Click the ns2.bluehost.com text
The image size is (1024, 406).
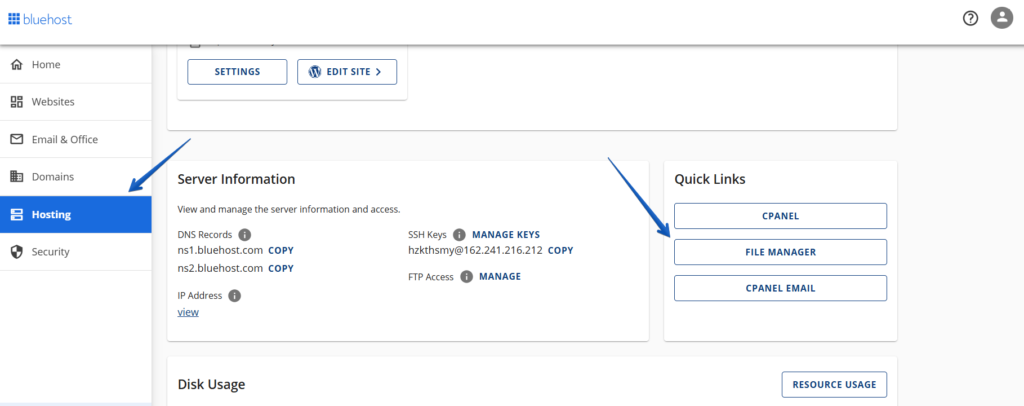point(220,268)
